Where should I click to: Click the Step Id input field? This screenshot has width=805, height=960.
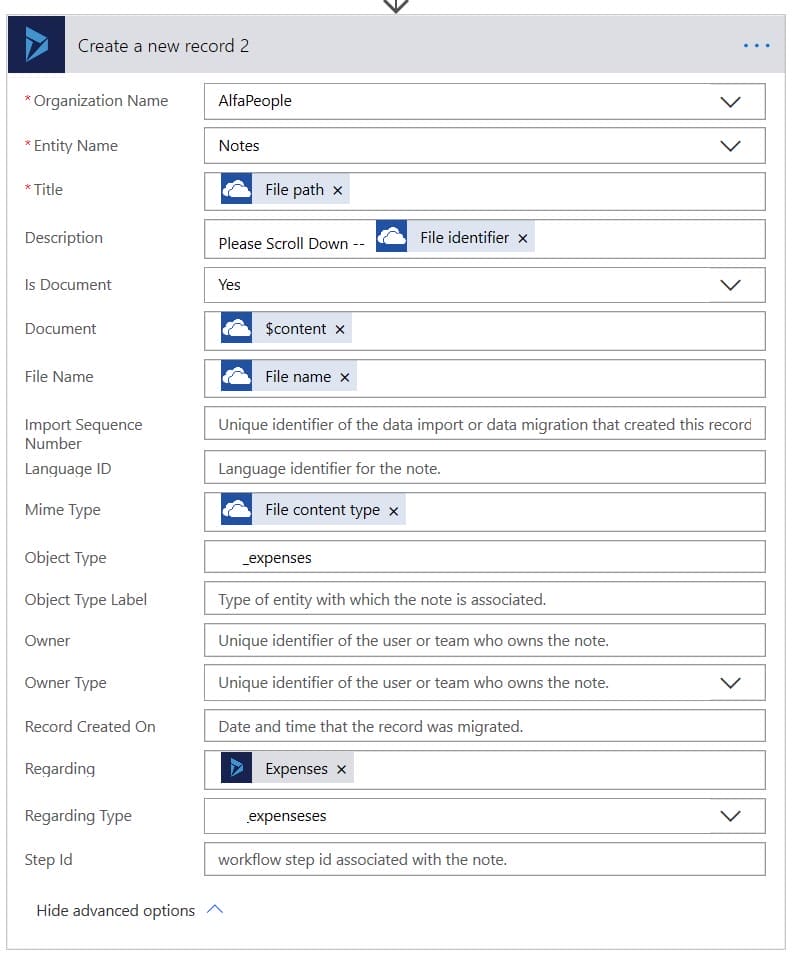[x=485, y=859]
